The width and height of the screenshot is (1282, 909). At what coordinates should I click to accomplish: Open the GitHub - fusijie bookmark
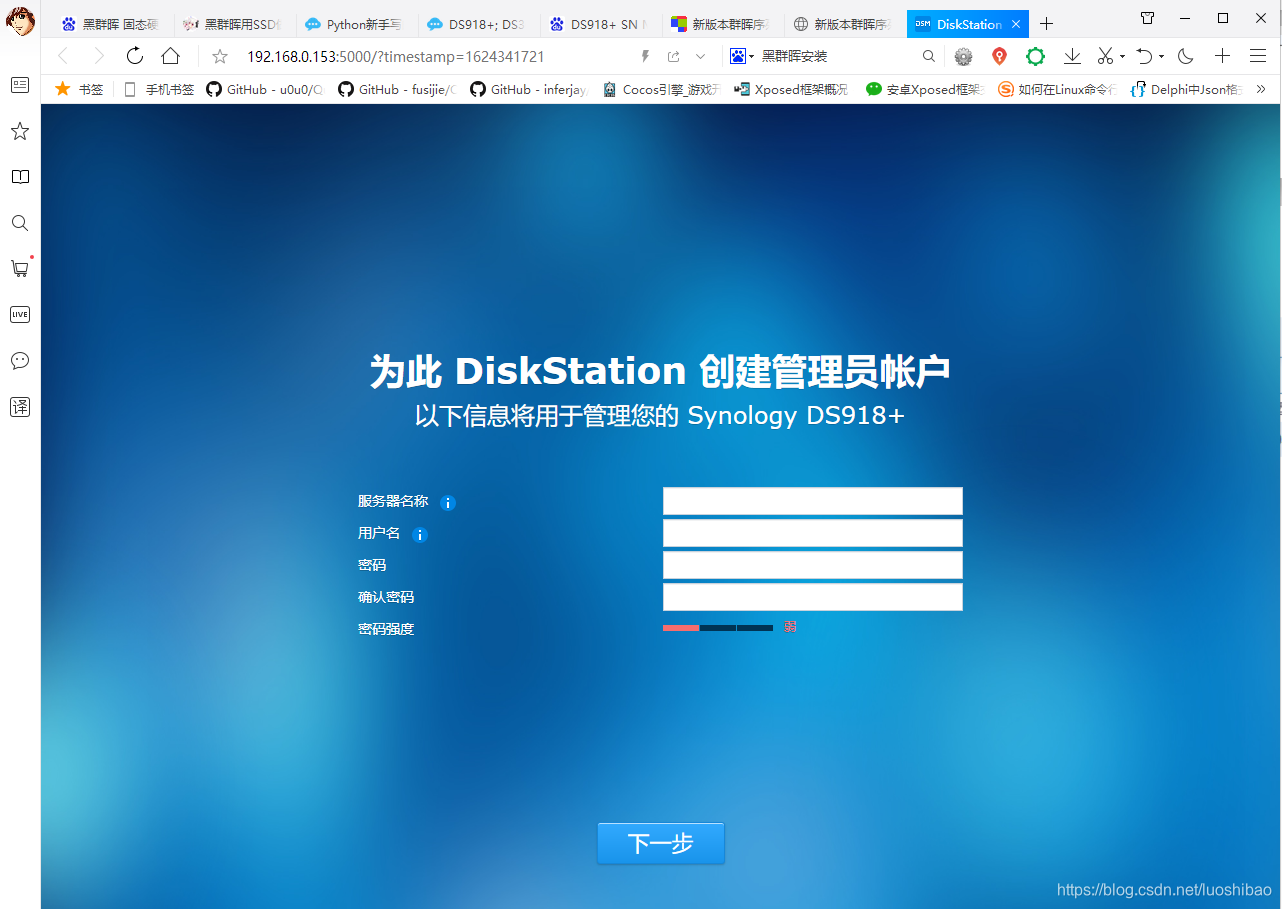pyautogui.click(x=397, y=89)
